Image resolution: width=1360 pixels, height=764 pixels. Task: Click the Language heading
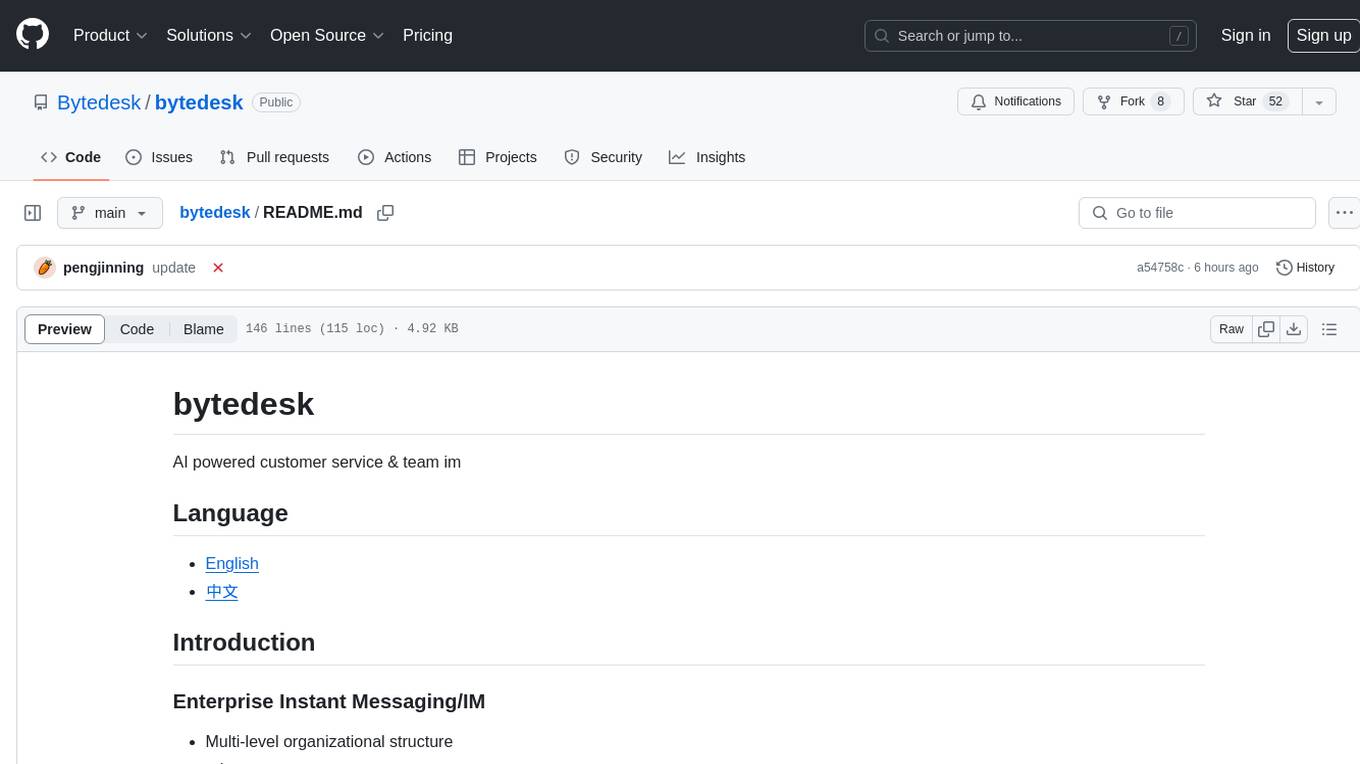point(230,513)
